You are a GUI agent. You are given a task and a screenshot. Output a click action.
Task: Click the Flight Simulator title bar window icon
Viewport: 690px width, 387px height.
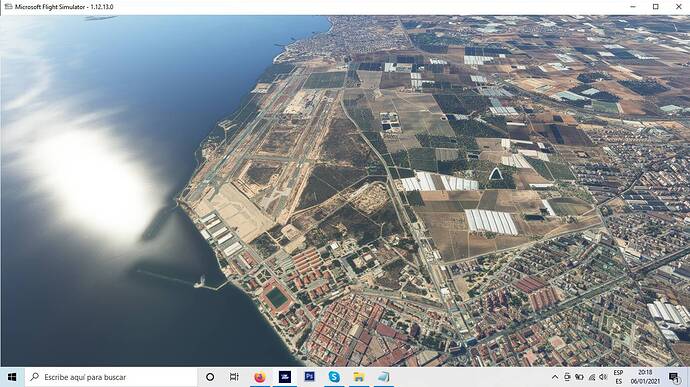tap(8, 7)
